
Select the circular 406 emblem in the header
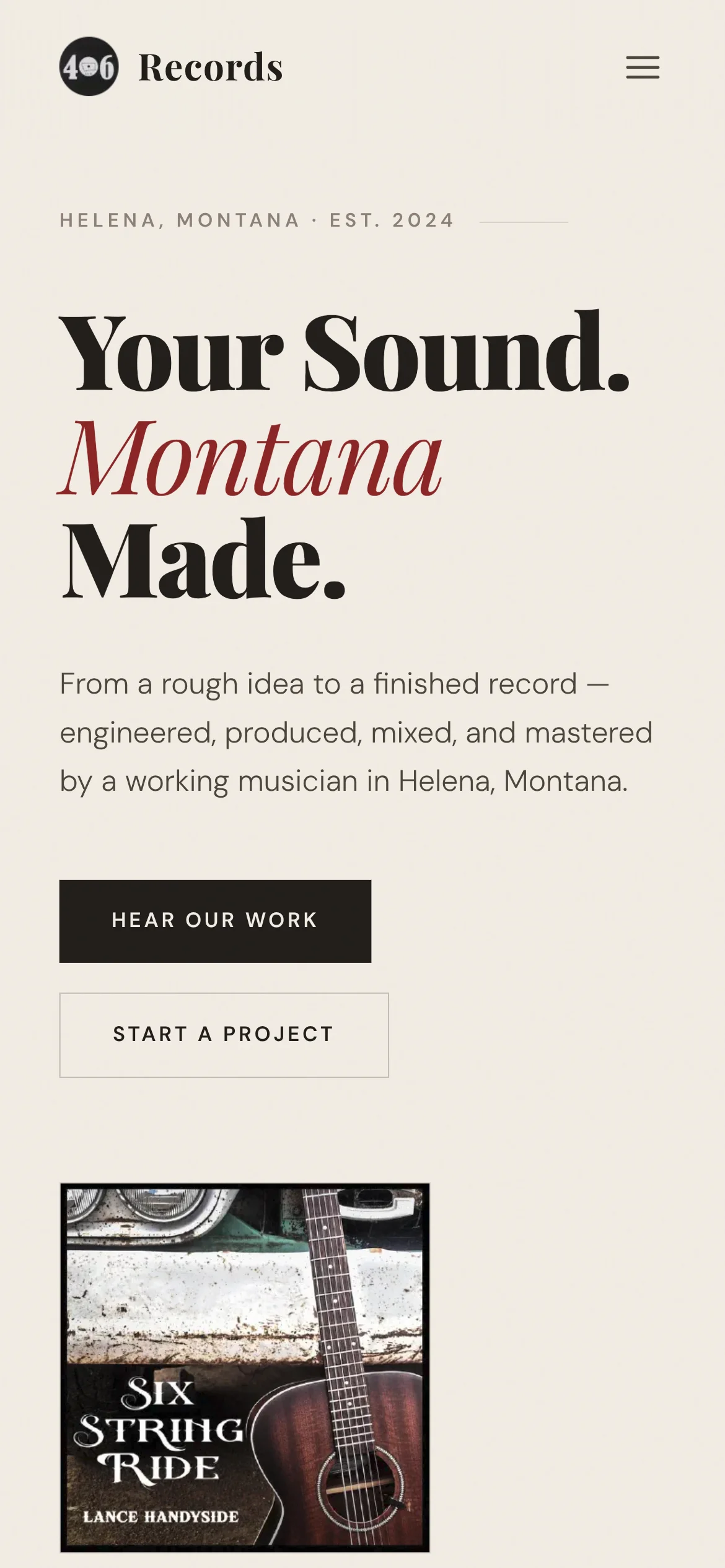tap(88, 66)
